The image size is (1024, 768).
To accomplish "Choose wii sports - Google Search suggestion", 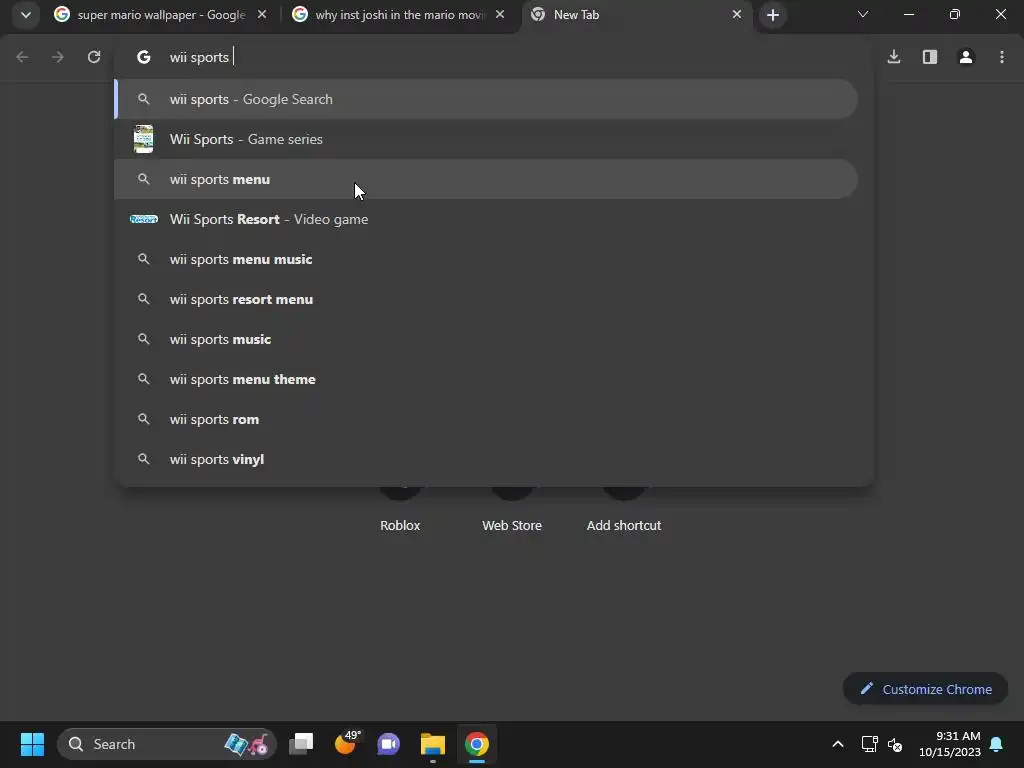I will (x=486, y=99).
